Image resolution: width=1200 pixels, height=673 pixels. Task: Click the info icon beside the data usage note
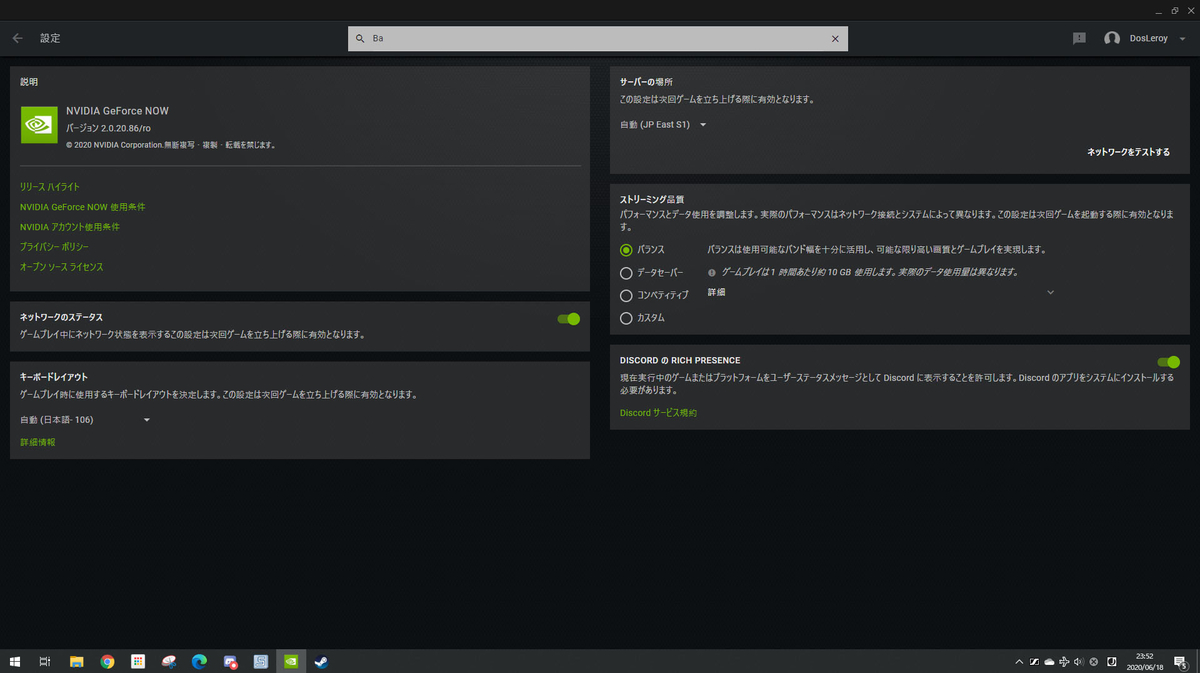(x=712, y=272)
